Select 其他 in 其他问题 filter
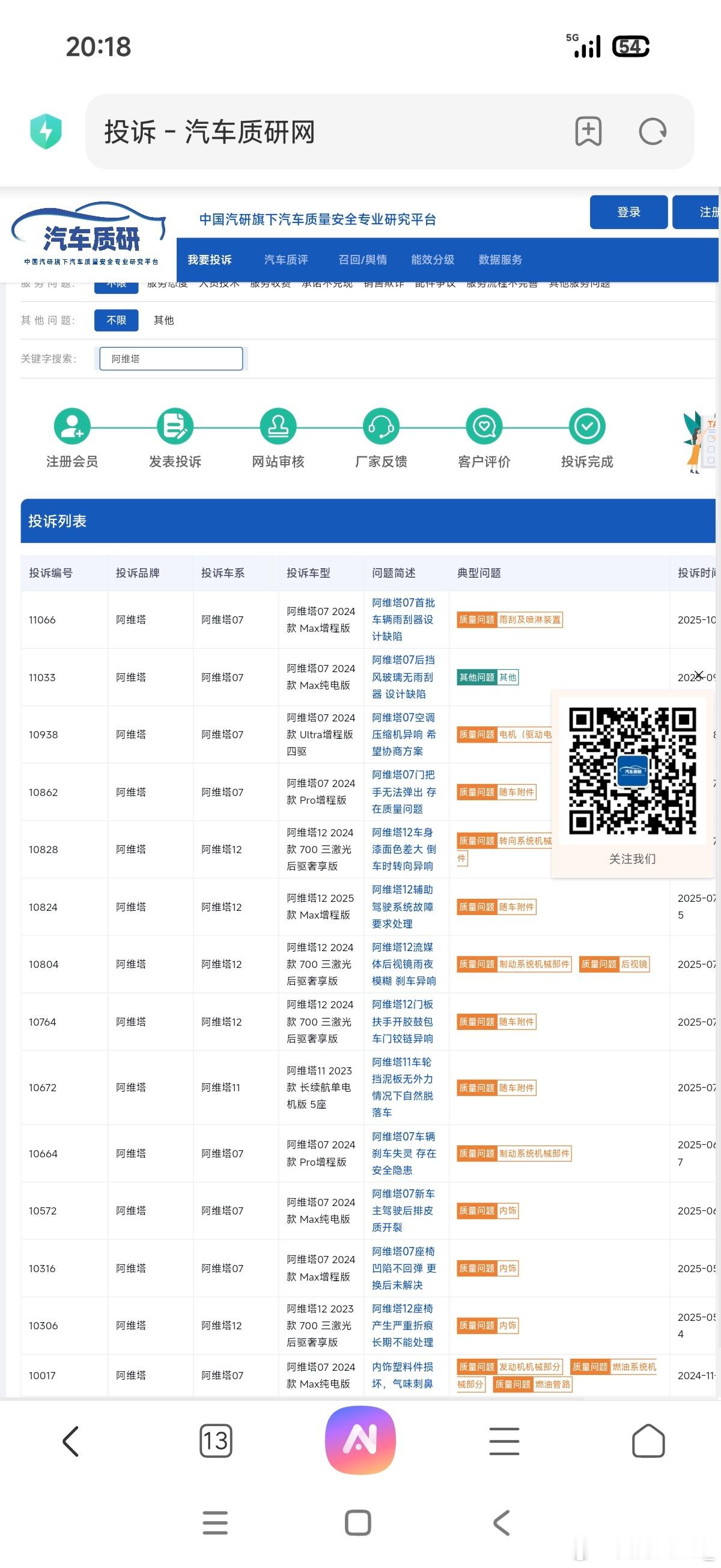This screenshot has width=721, height=1568. 163,320
